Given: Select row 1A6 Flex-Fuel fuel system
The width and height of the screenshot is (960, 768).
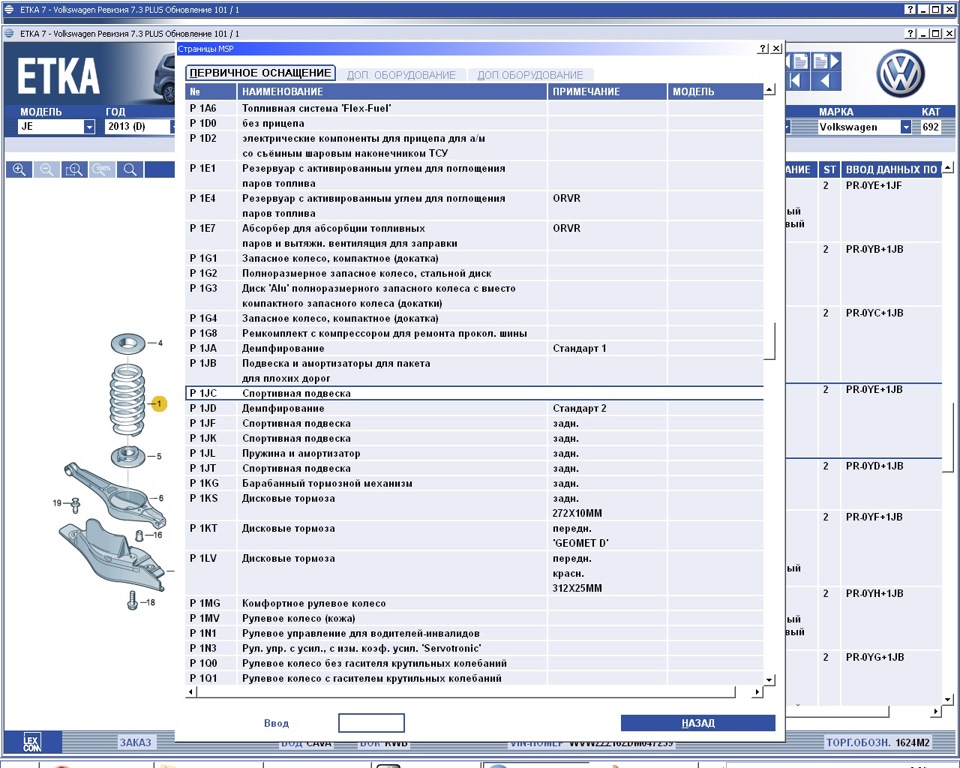Looking at the screenshot, I should click(x=474, y=108).
